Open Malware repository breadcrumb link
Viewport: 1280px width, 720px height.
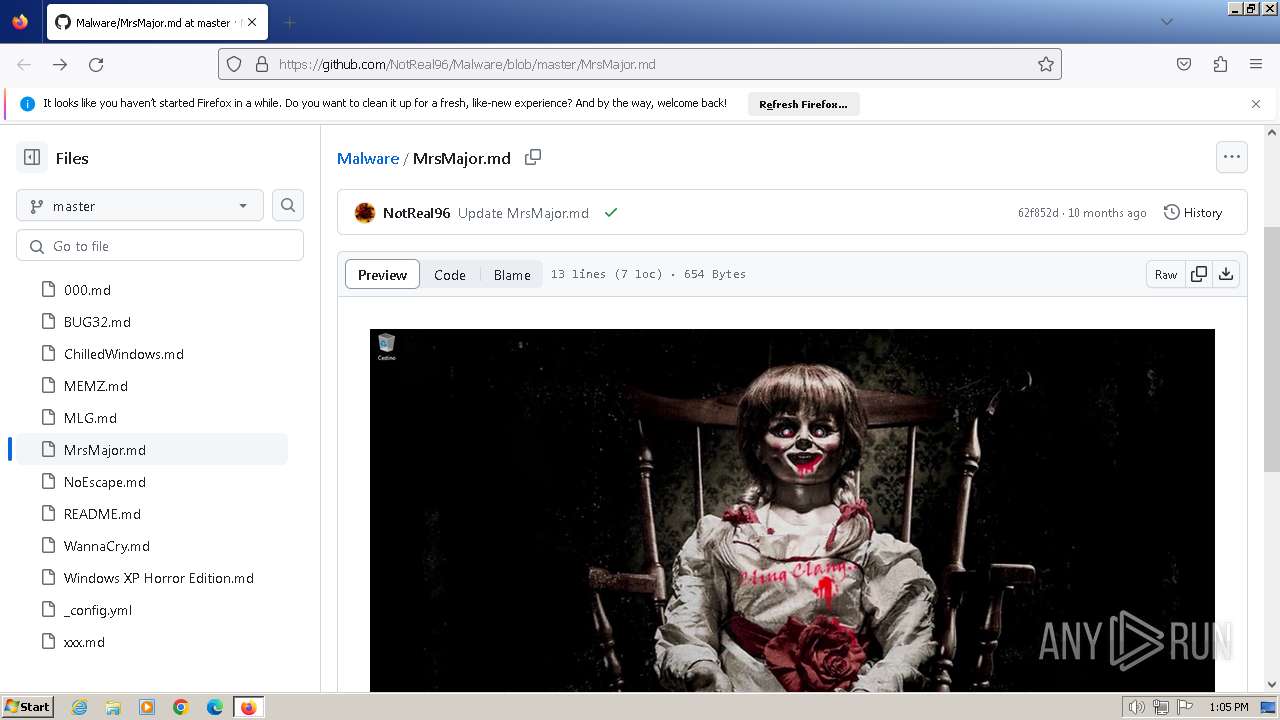click(x=368, y=158)
